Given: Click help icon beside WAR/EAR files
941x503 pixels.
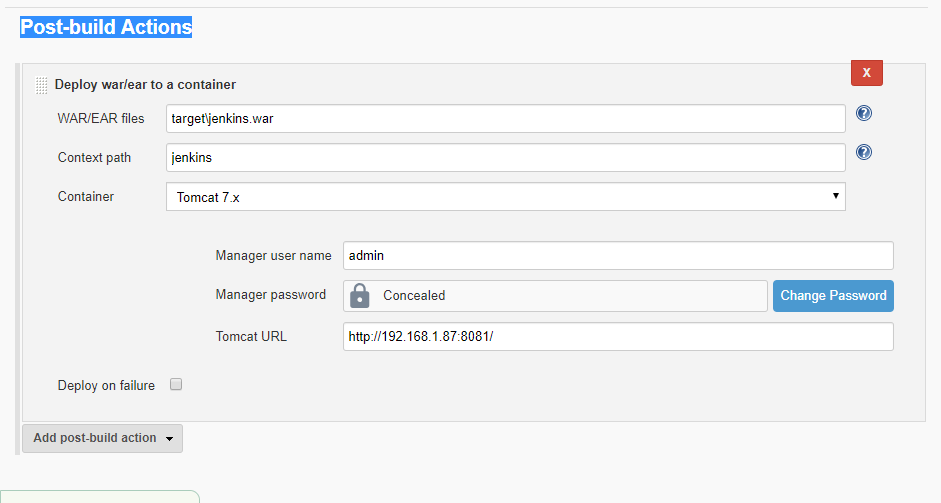Looking at the screenshot, I should pyautogui.click(x=864, y=113).
